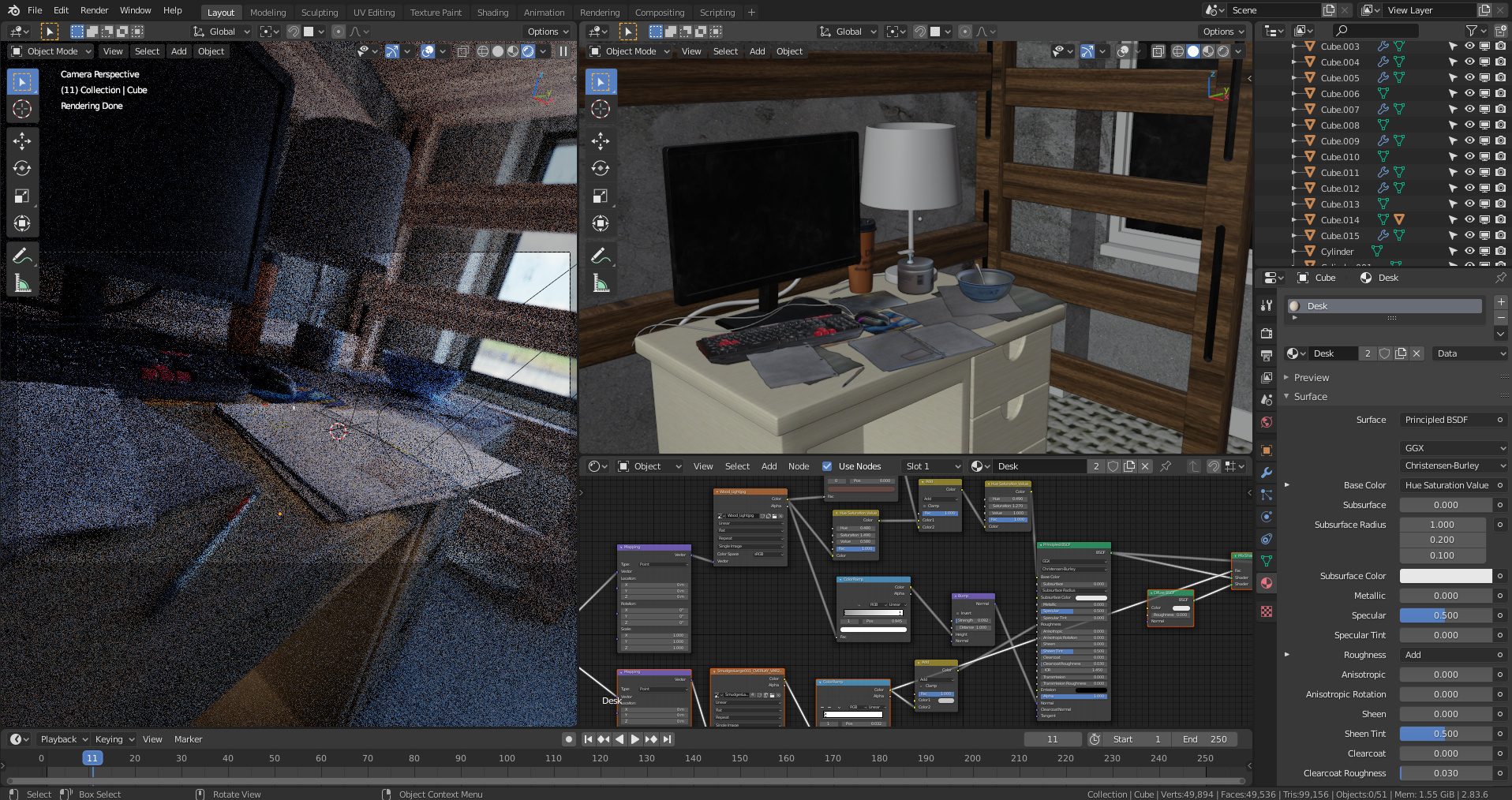
Task: Open the Render properties tab
Action: coord(1267,333)
